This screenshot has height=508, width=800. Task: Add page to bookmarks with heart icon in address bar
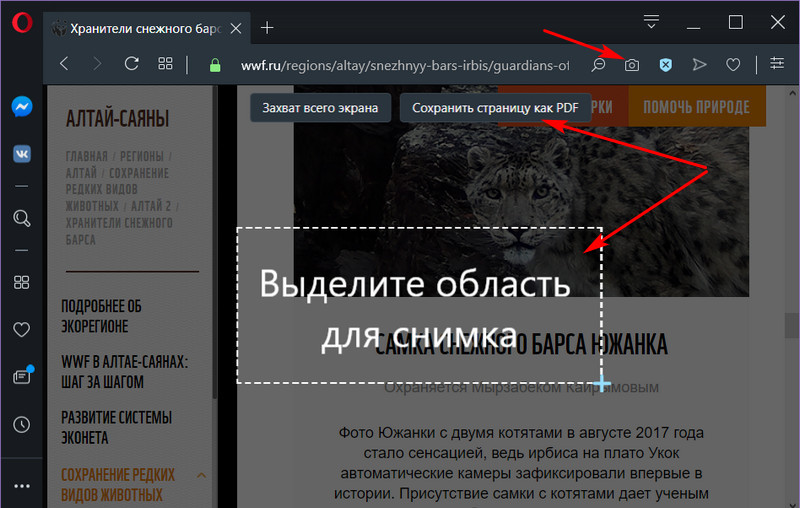click(733, 65)
